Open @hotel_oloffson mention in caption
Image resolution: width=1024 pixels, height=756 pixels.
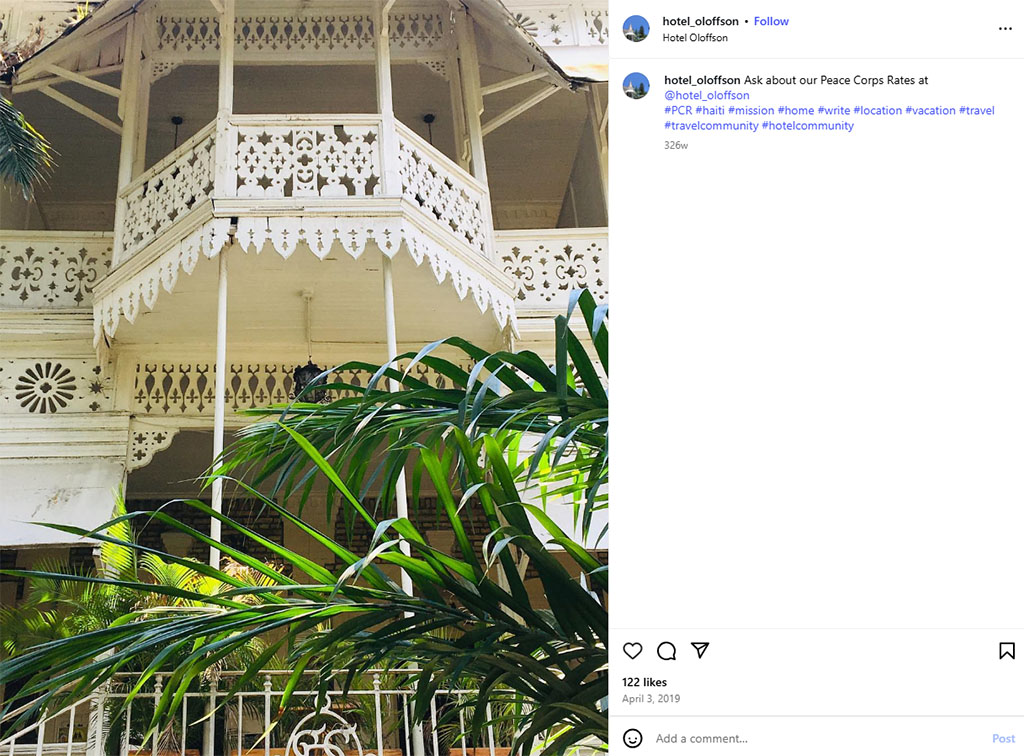707,95
